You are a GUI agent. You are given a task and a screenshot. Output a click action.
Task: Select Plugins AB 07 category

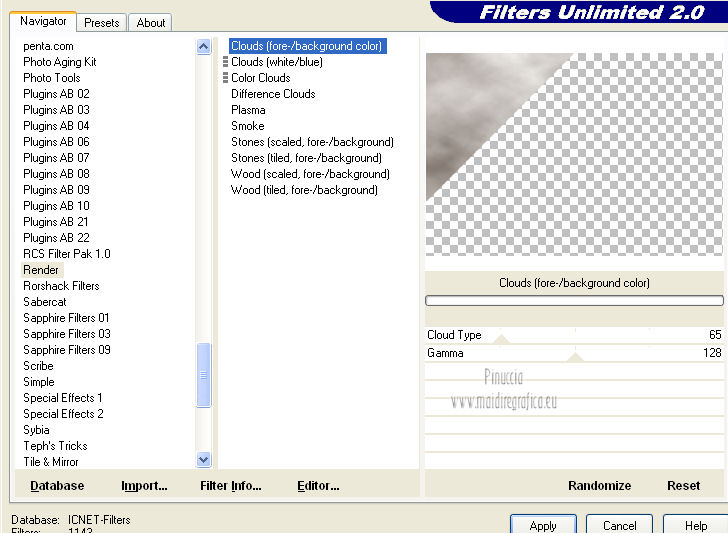pyautogui.click(x=56, y=158)
